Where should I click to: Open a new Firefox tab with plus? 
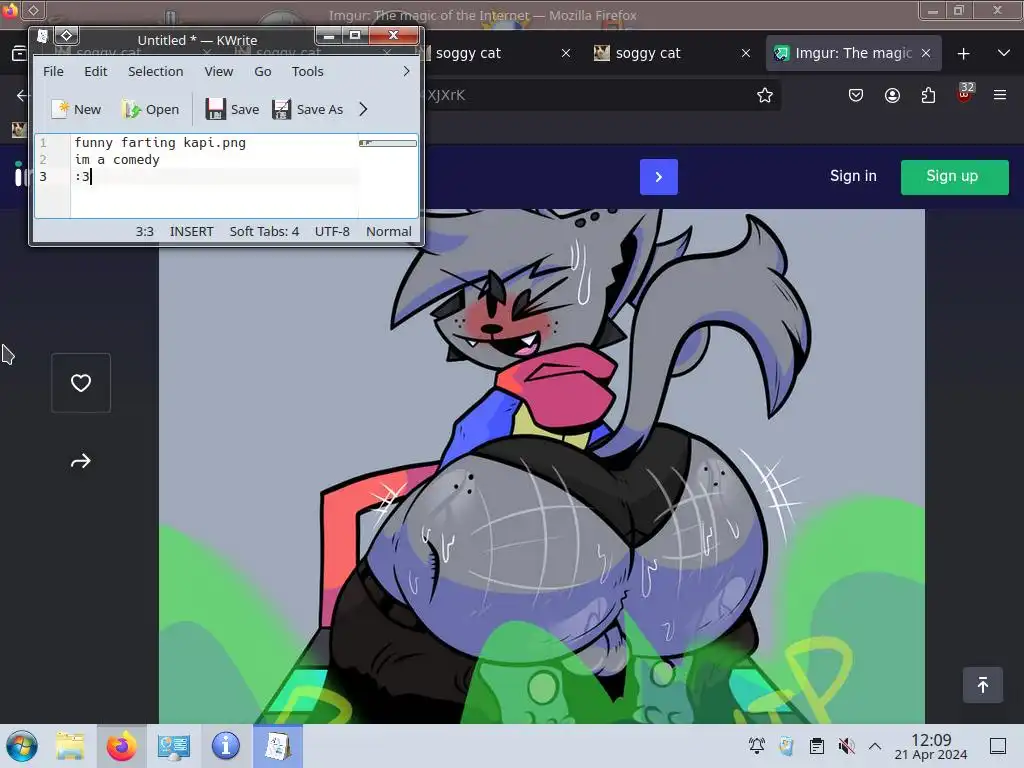[963, 54]
